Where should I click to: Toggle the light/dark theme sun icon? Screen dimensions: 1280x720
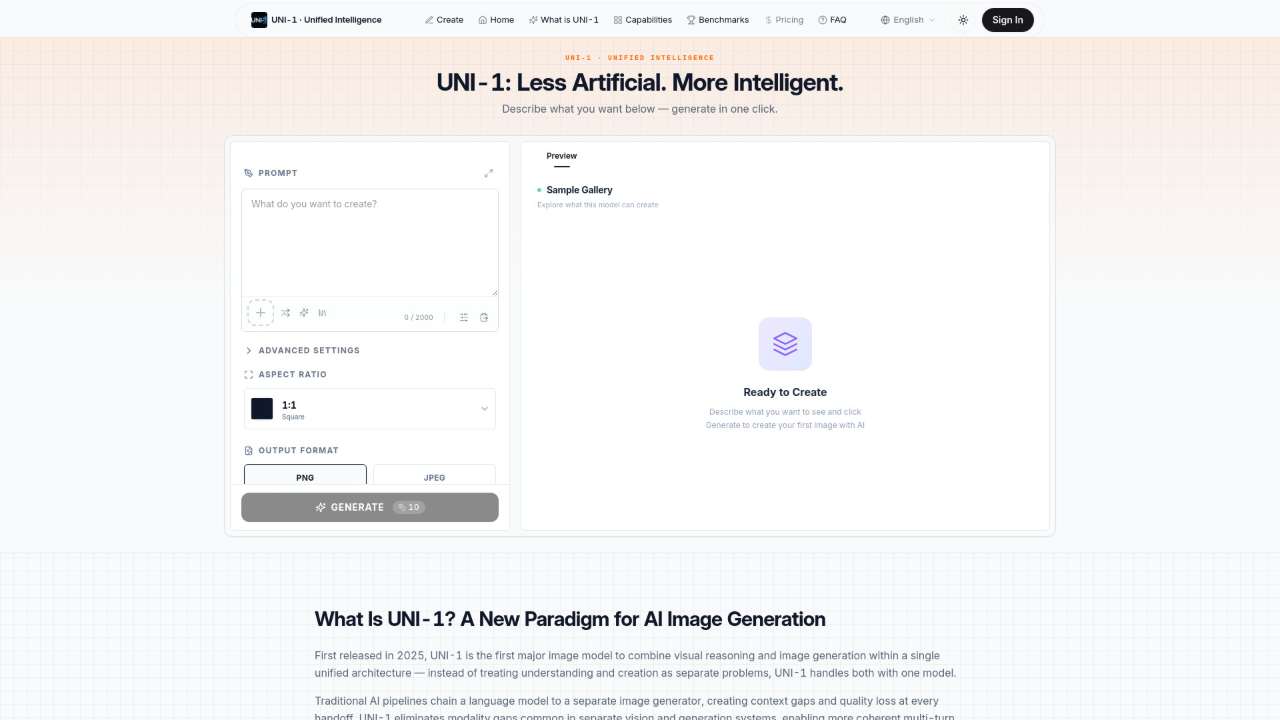click(963, 20)
